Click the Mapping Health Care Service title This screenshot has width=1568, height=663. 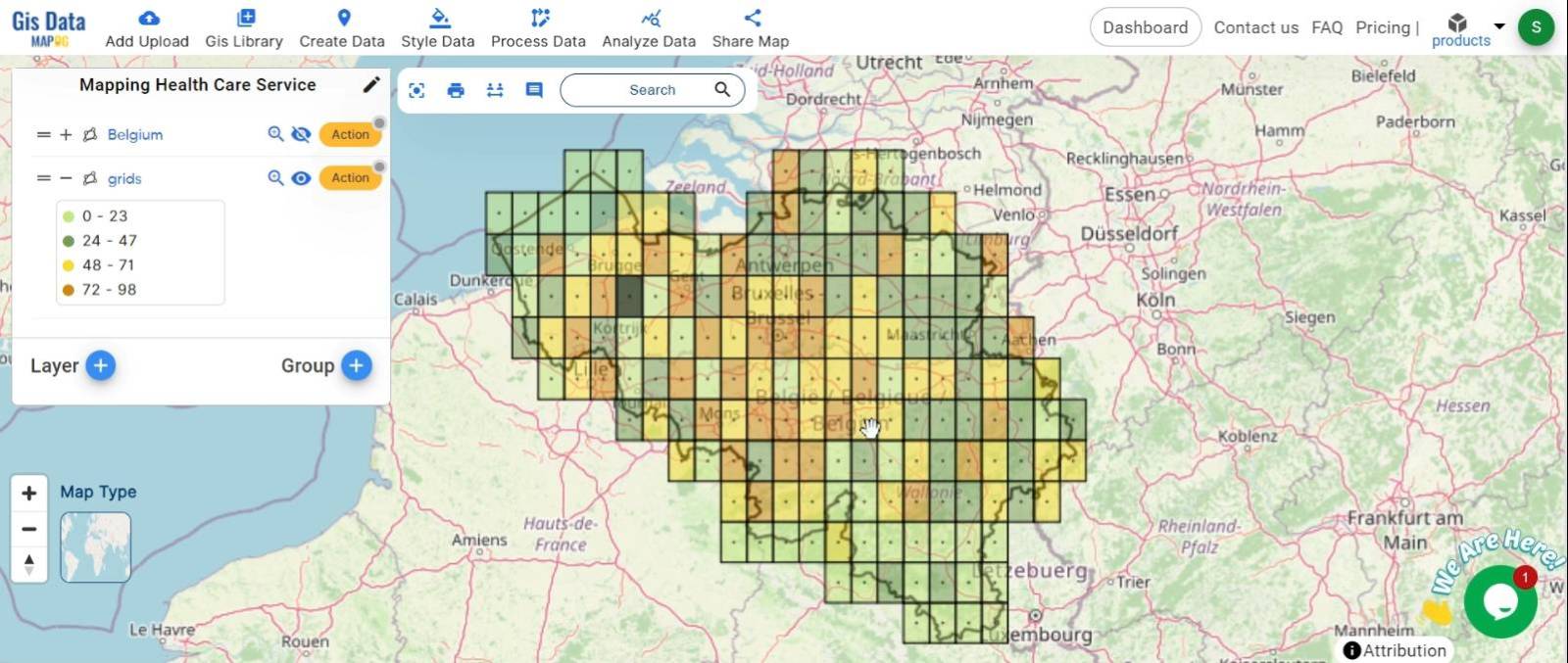(198, 85)
